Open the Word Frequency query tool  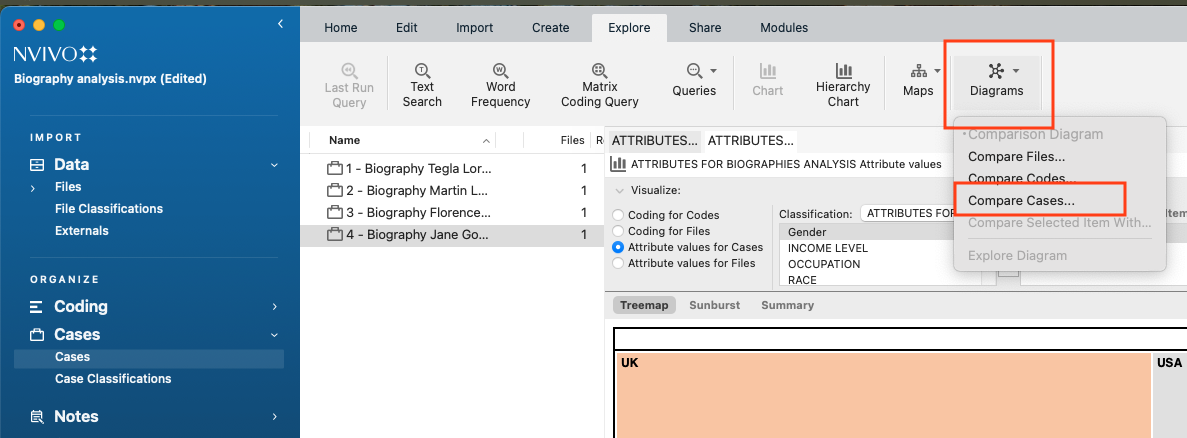click(x=500, y=71)
